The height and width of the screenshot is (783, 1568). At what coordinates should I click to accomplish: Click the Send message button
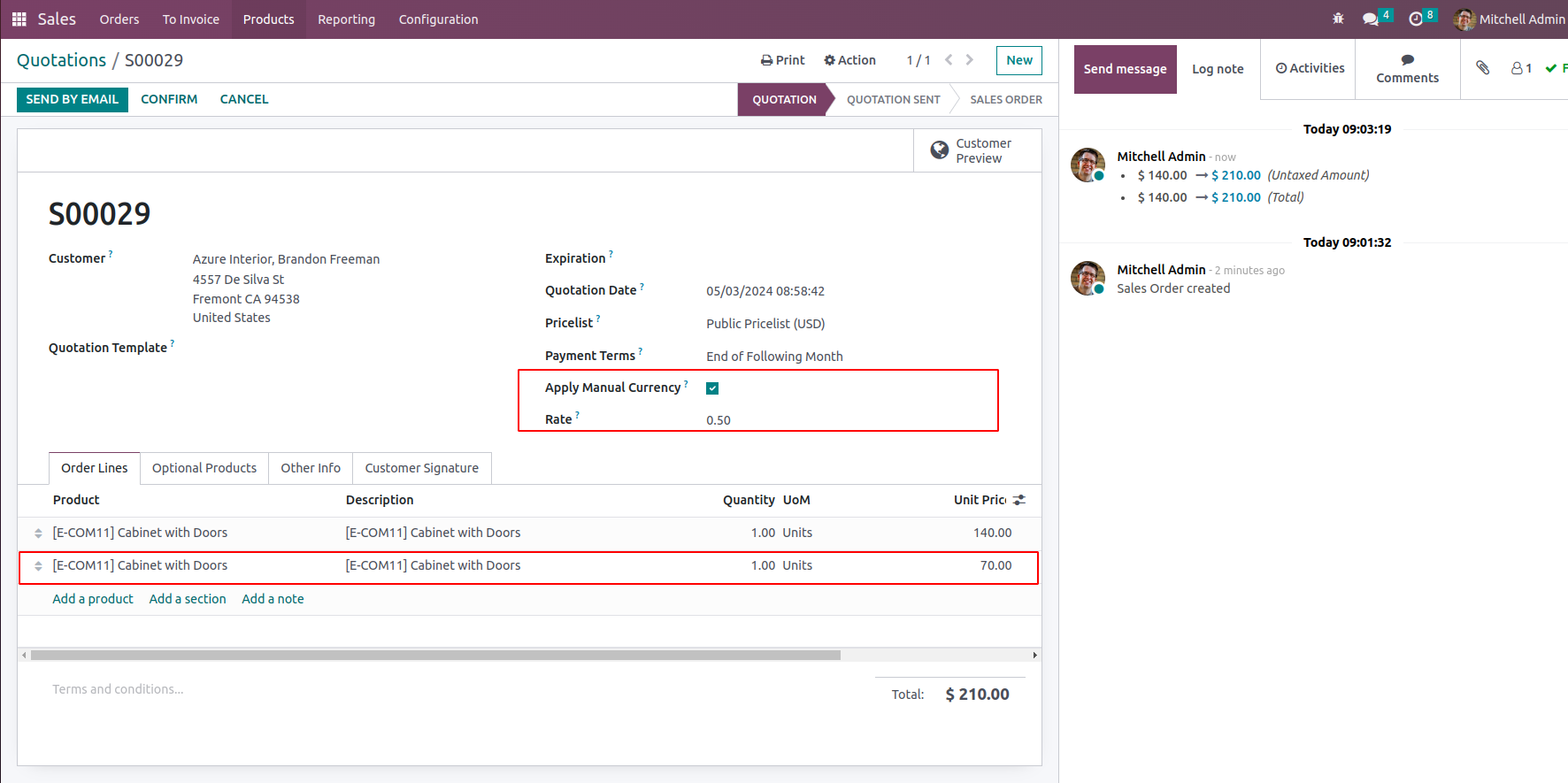(1126, 69)
